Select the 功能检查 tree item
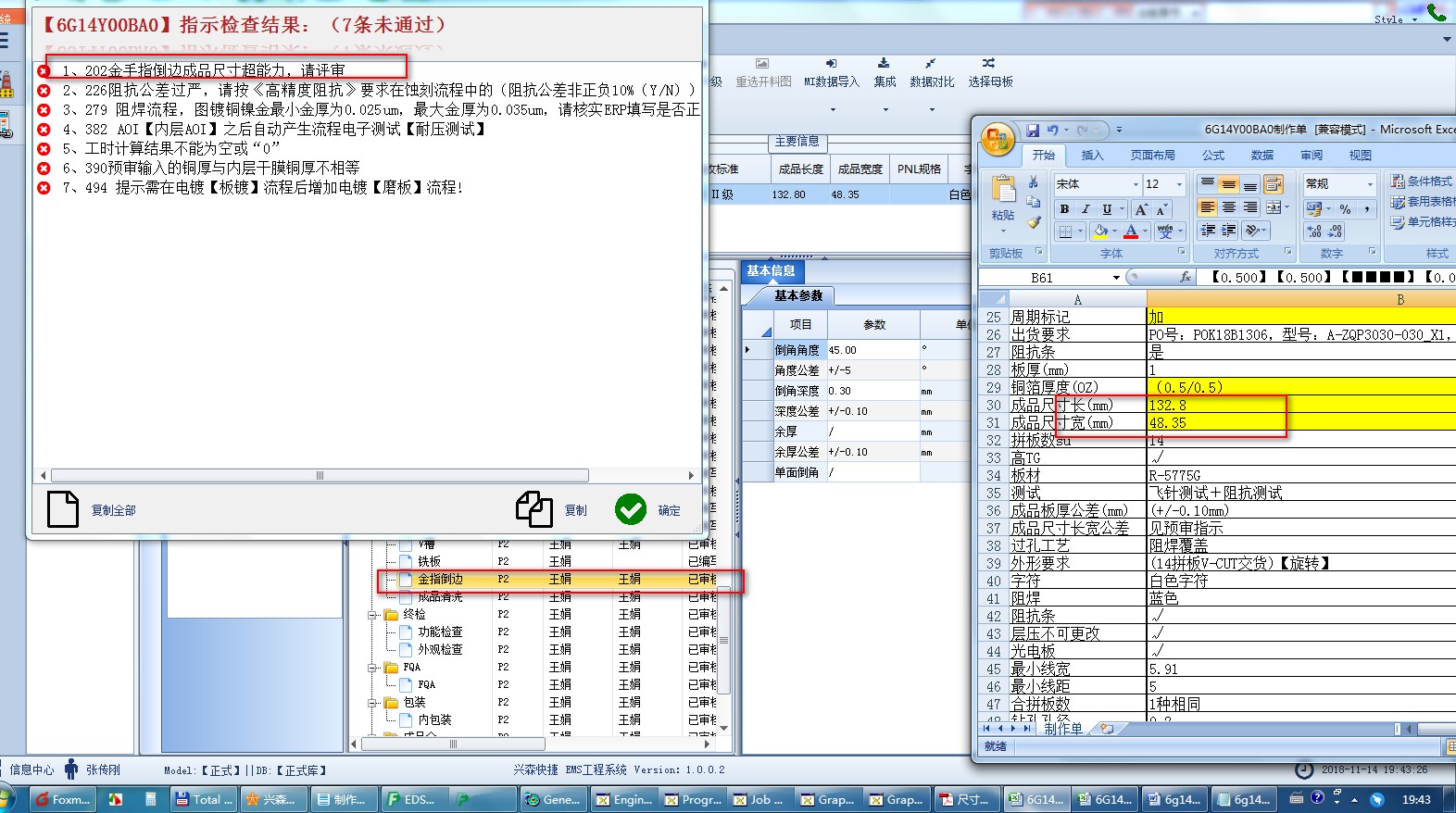 coord(439,632)
